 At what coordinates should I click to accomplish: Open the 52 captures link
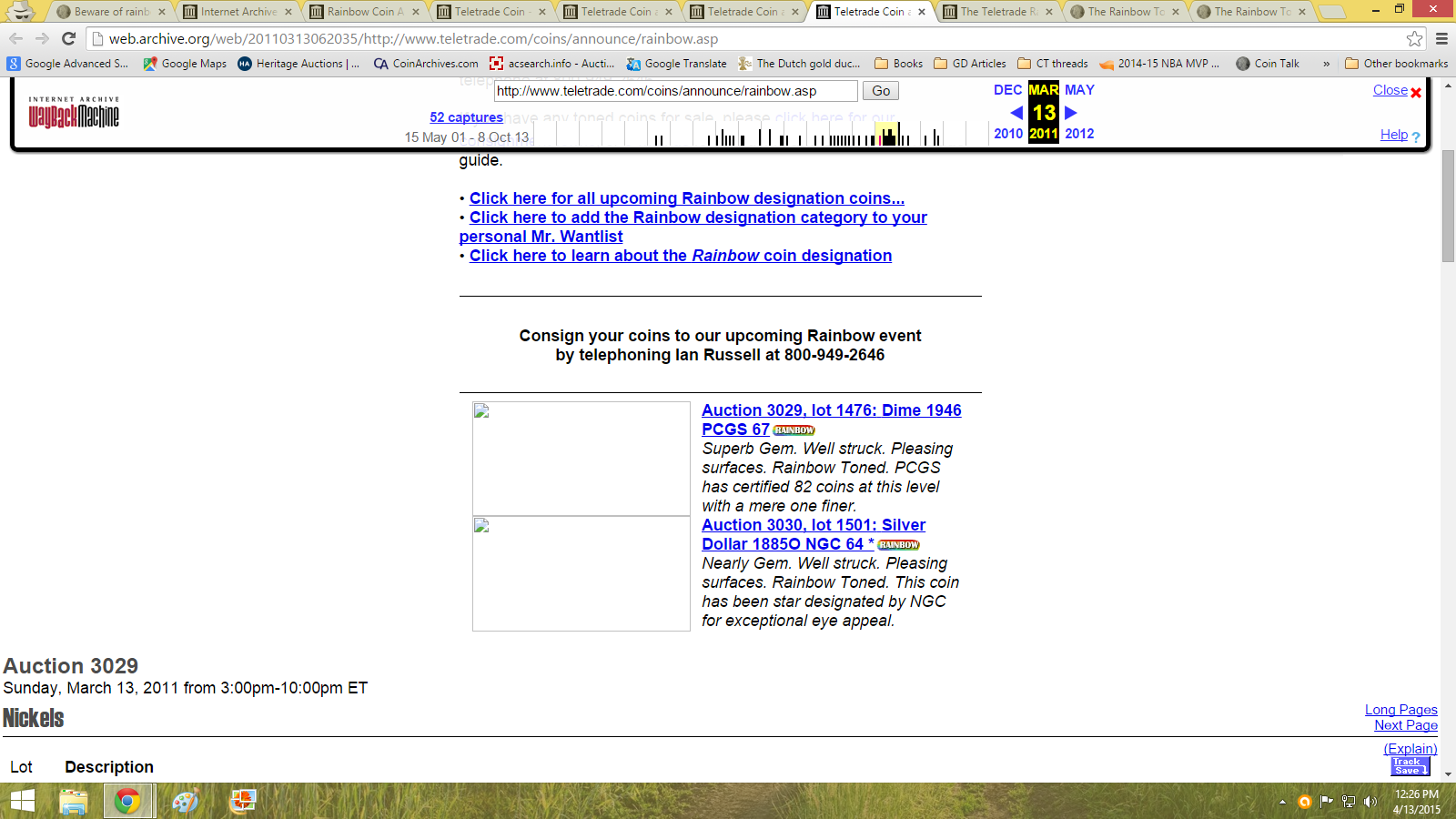pos(466,117)
